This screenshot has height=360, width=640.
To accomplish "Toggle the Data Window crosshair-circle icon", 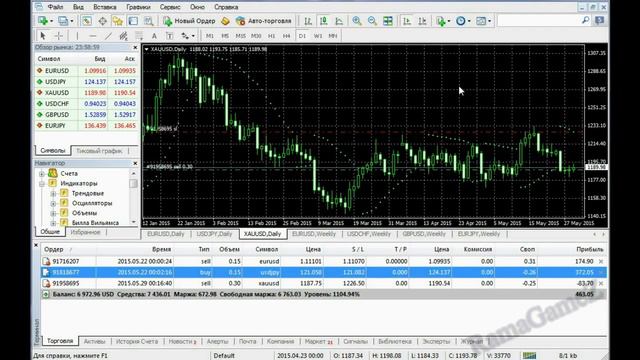I will coord(102,20).
